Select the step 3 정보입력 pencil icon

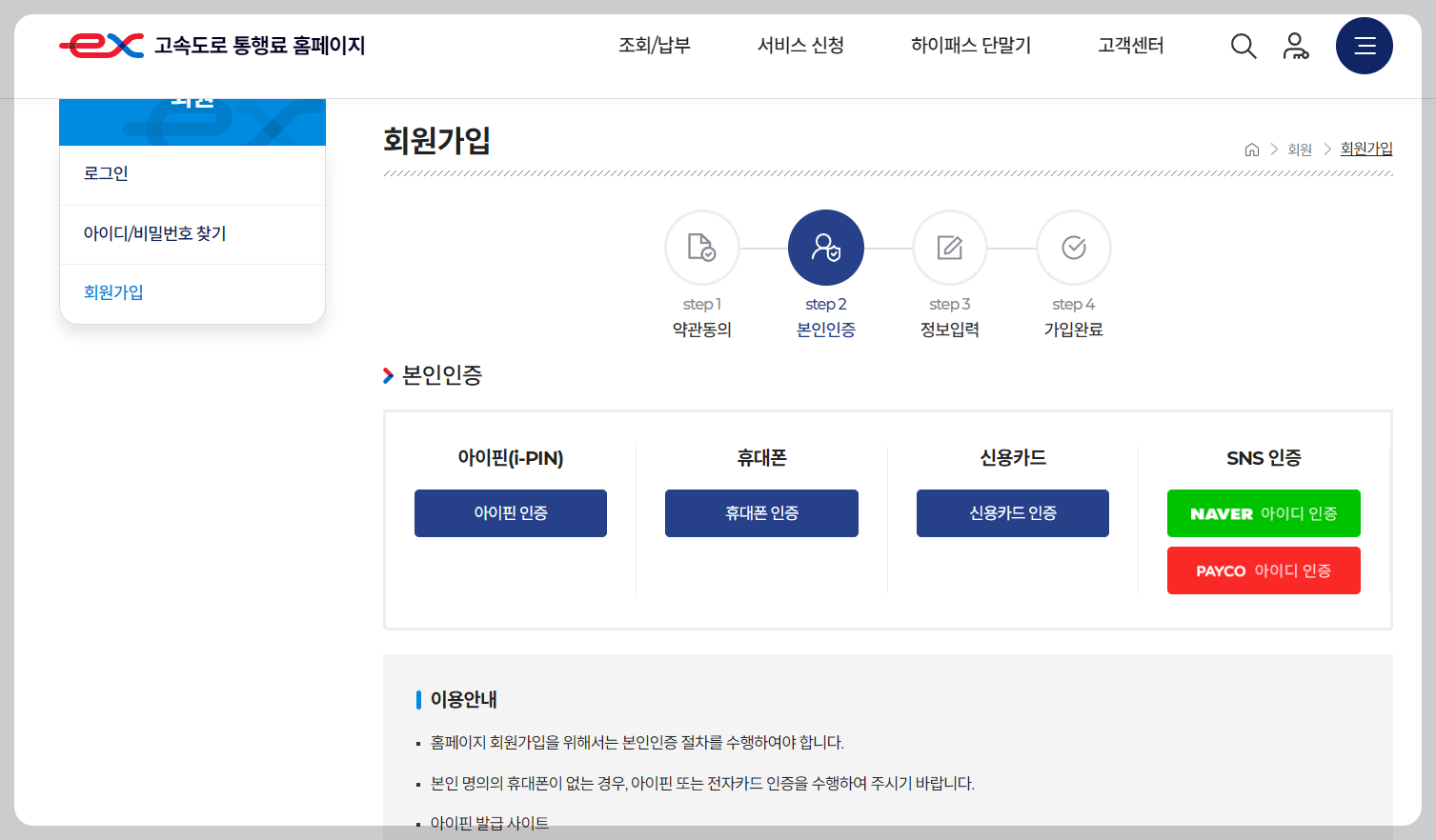pyautogui.click(x=949, y=247)
